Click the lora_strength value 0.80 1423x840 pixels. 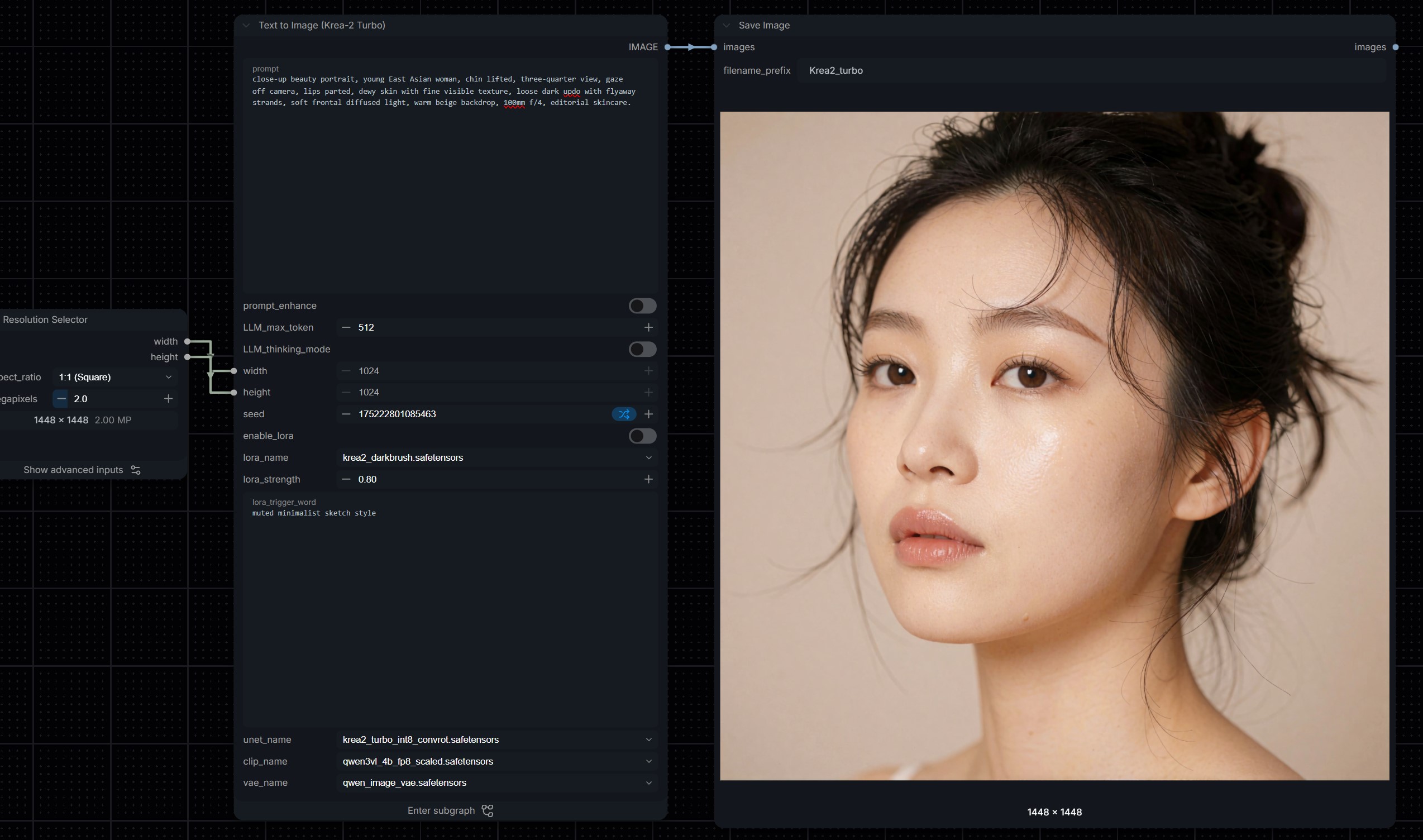(x=367, y=479)
